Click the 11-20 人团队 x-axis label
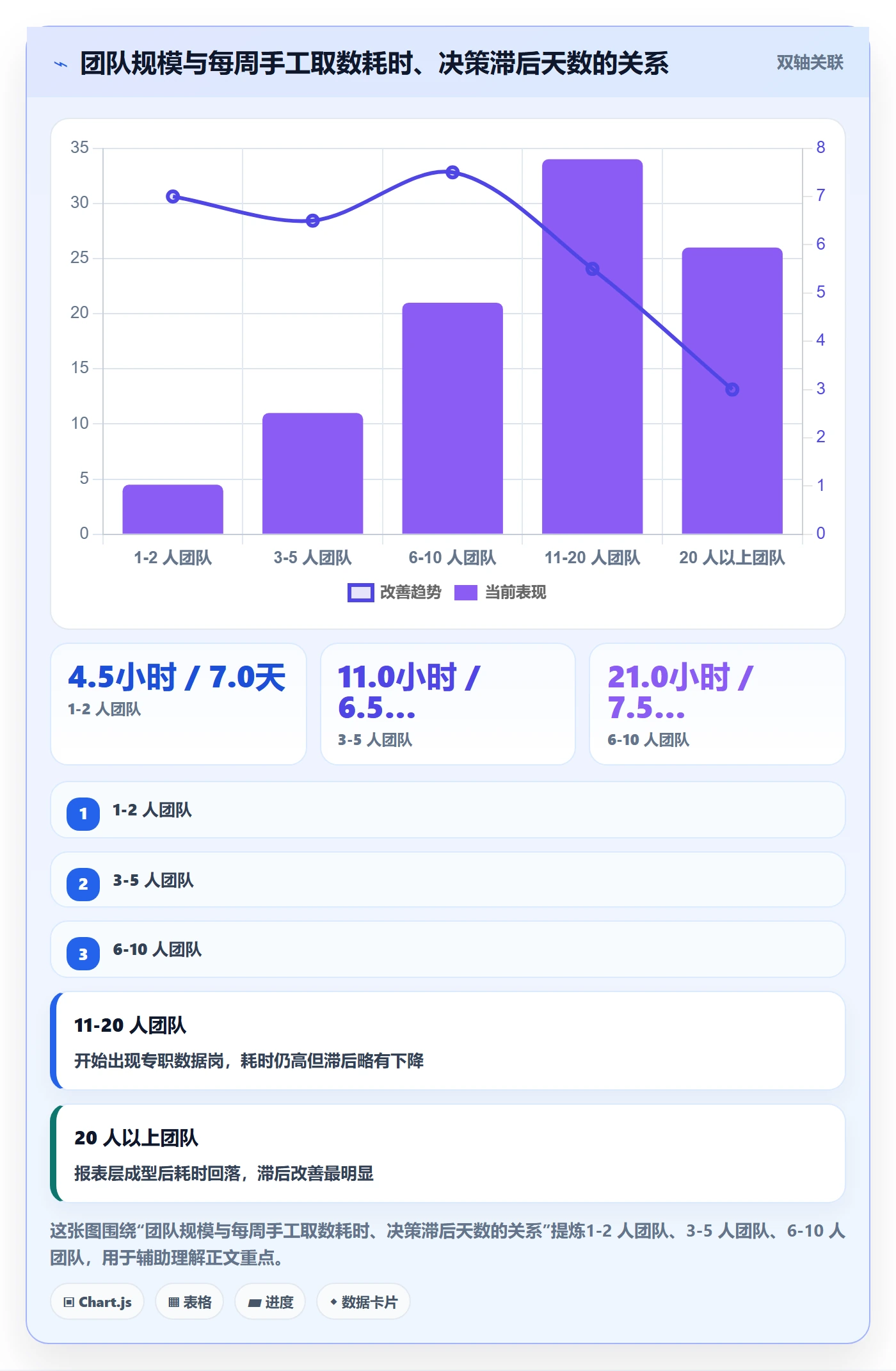Viewport: 896px width, 1371px height. pyautogui.click(x=592, y=557)
